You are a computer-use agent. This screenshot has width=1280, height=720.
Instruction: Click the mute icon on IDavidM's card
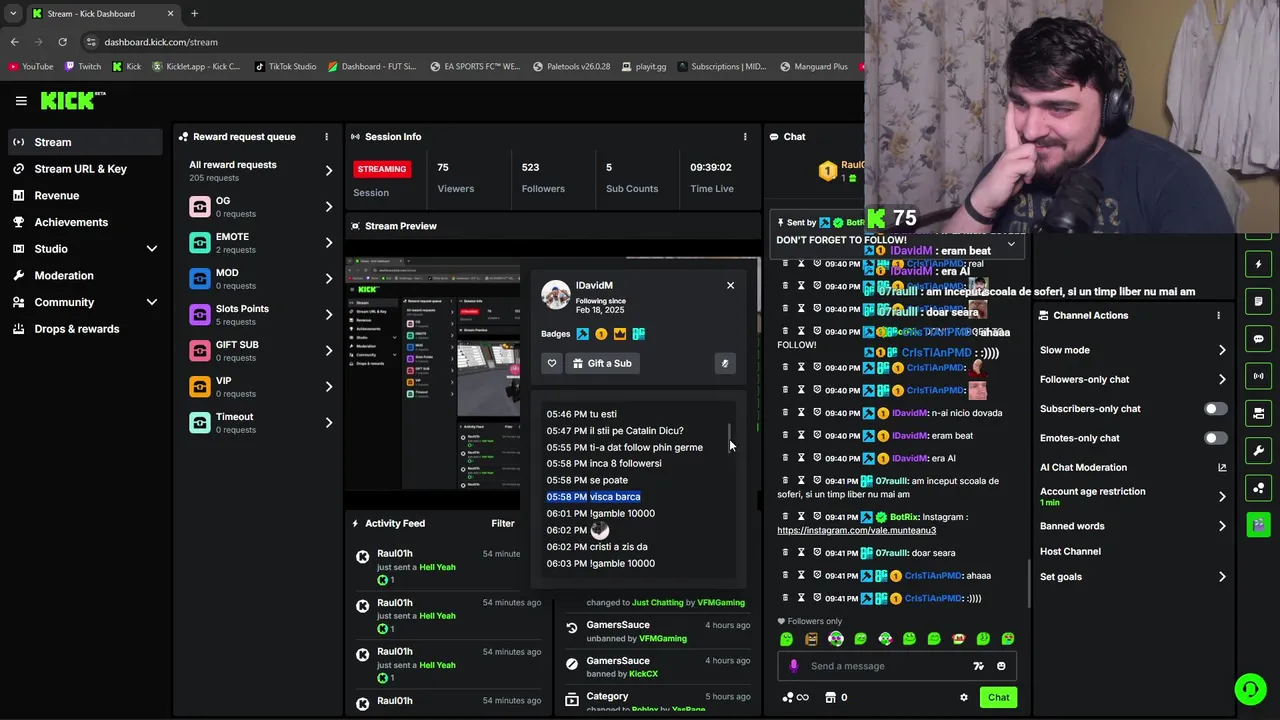(725, 363)
